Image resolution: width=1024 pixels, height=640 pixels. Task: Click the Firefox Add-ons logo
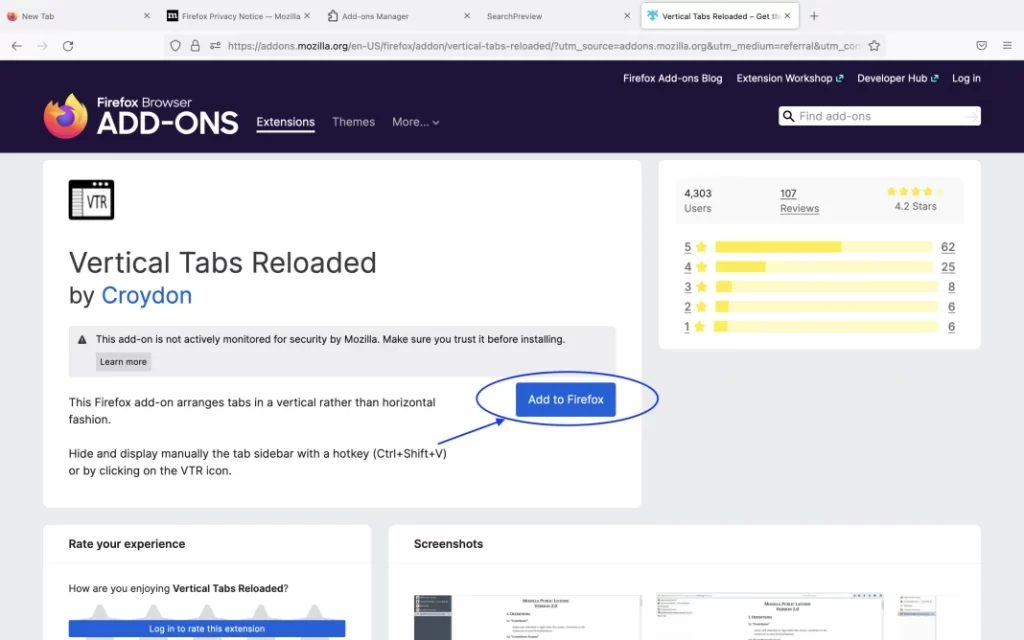point(140,116)
